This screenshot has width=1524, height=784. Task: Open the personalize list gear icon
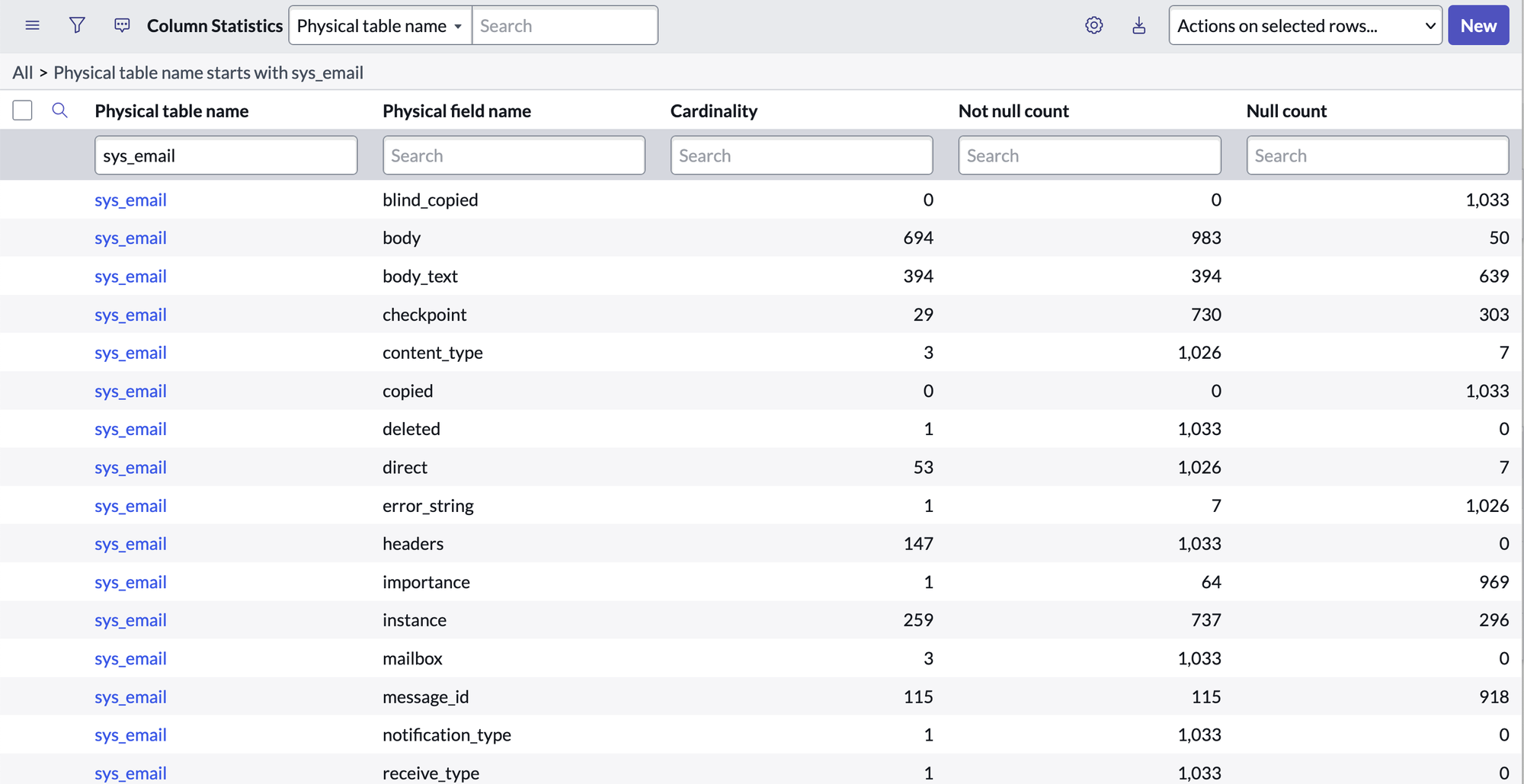pyautogui.click(x=1093, y=26)
